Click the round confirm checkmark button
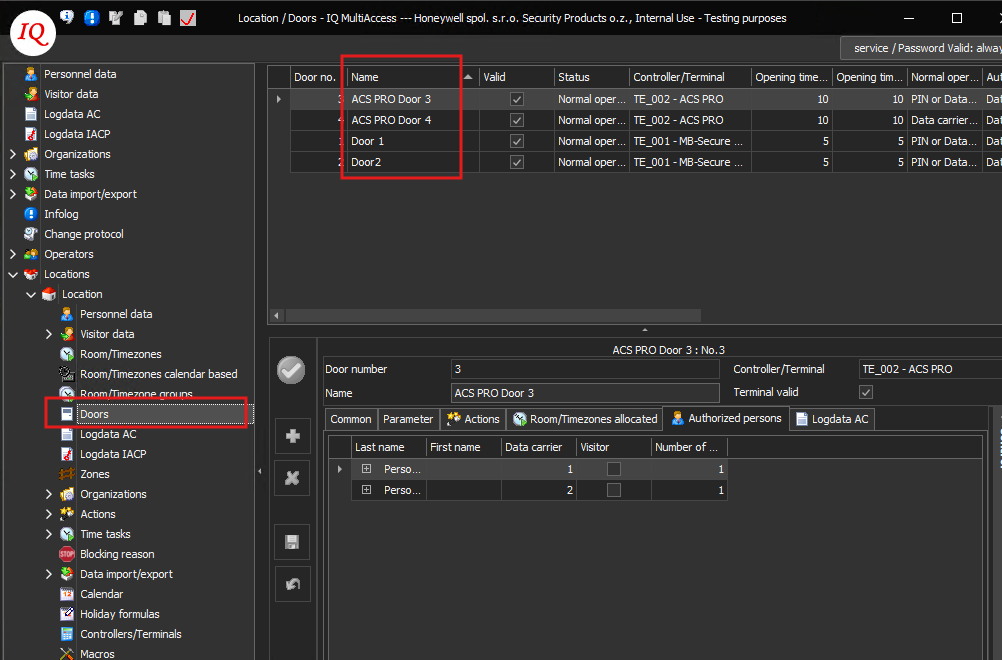This screenshot has height=660, width=1002. [x=291, y=370]
